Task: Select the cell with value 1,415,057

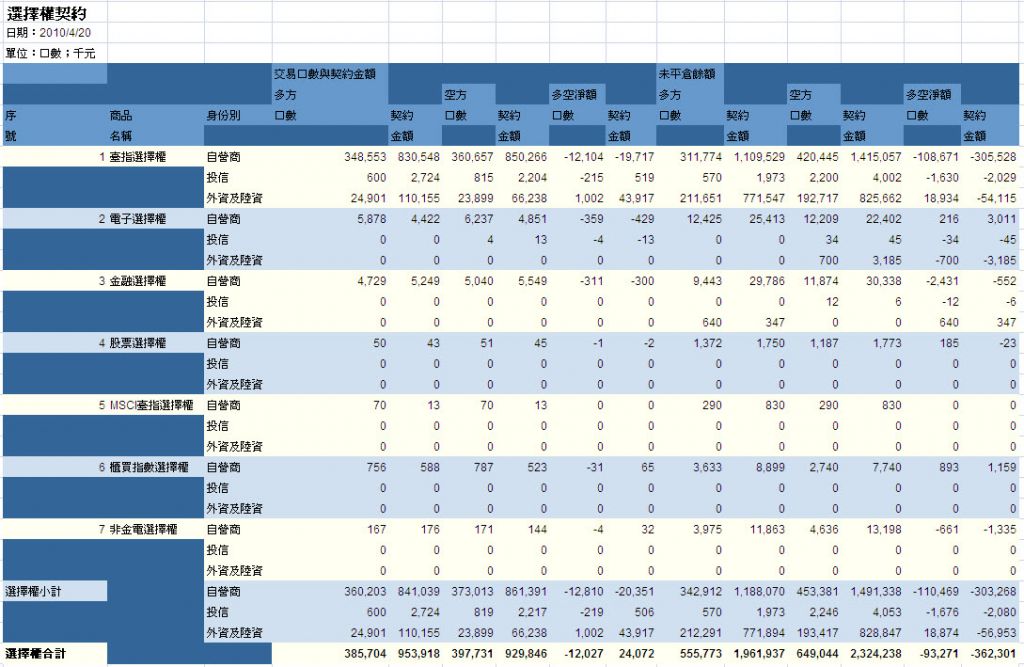Action: coord(876,157)
